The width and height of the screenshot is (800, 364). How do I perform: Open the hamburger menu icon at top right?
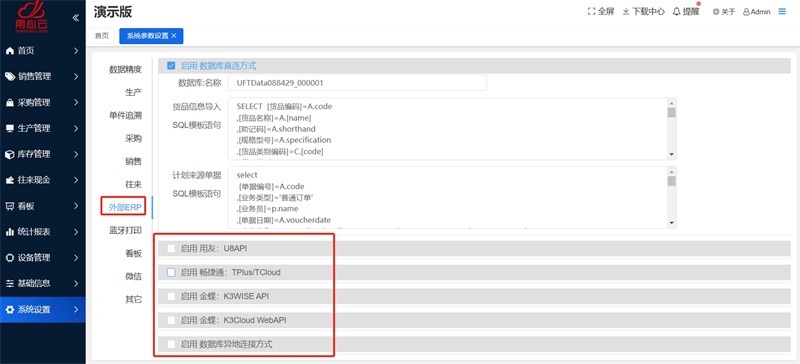(x=782, y=11)
